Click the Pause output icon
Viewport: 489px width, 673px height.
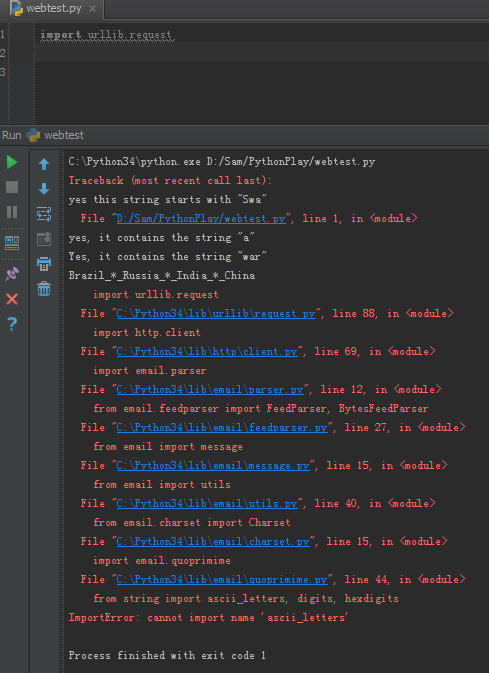pos(12,212)
